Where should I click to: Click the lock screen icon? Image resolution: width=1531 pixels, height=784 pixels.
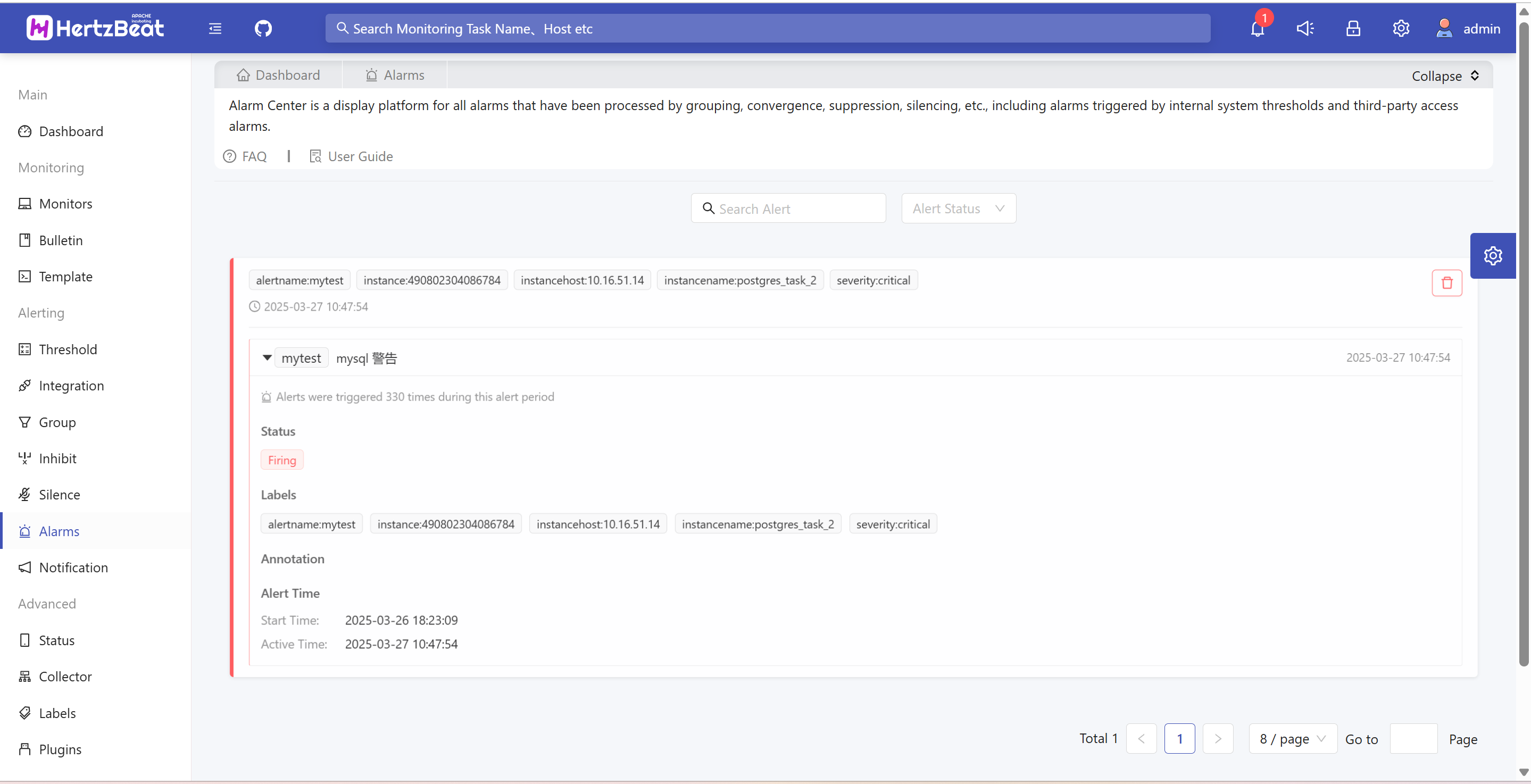[x=1353, y=29]
